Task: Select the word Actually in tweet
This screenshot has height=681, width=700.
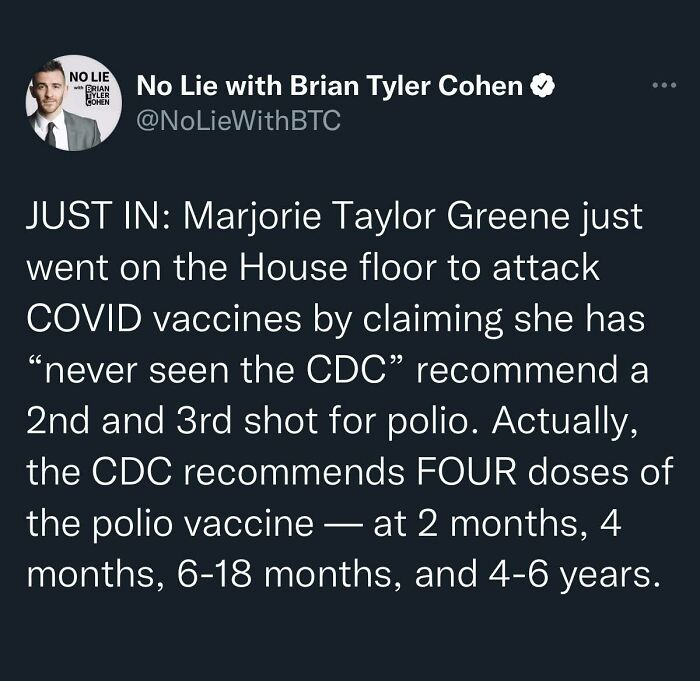Action: [x=564, y=422]
